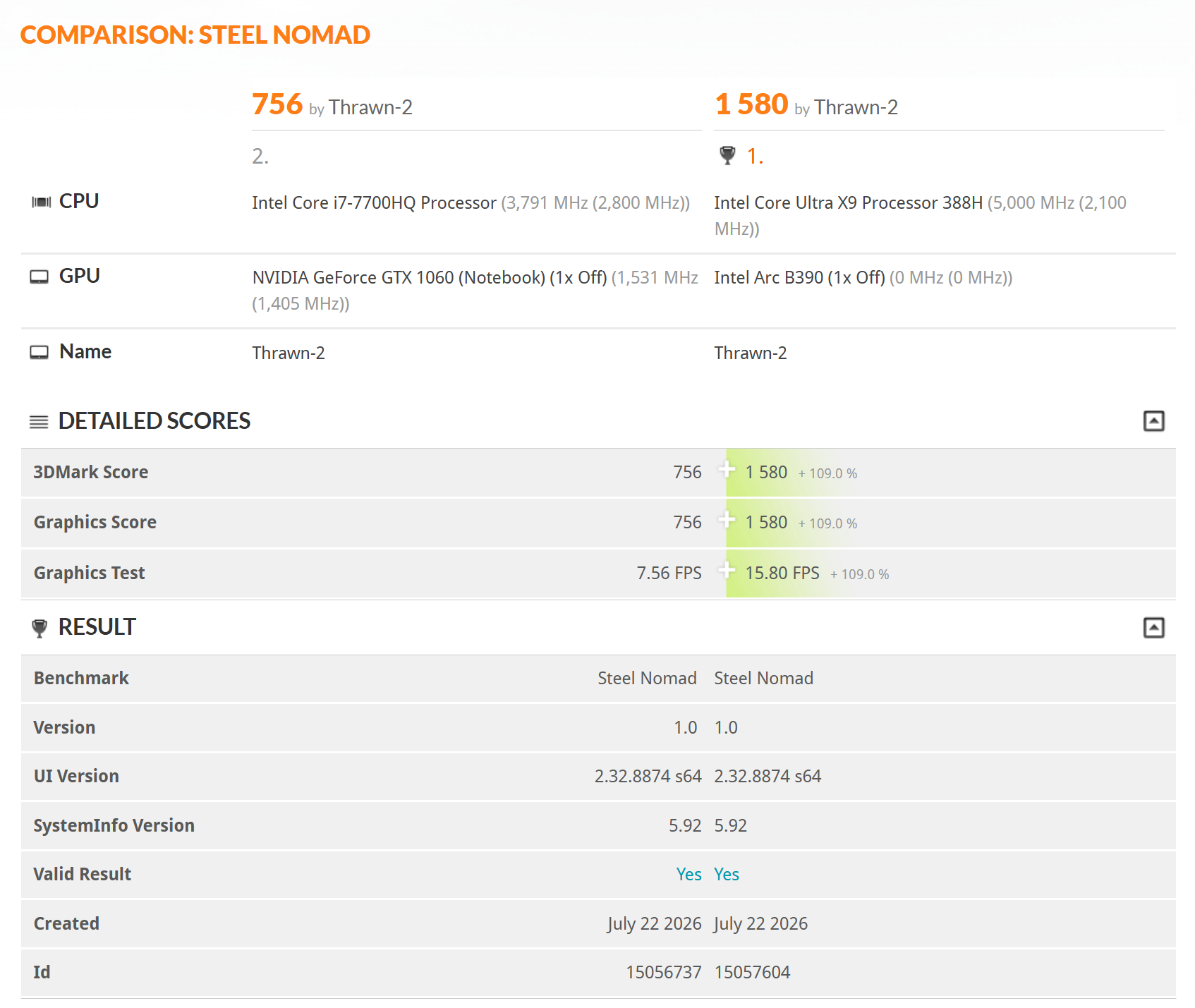Open Thrawn-2 profile beside the 1 580 score
Screen dimensions: 1195x1008
tap(856, 107)
